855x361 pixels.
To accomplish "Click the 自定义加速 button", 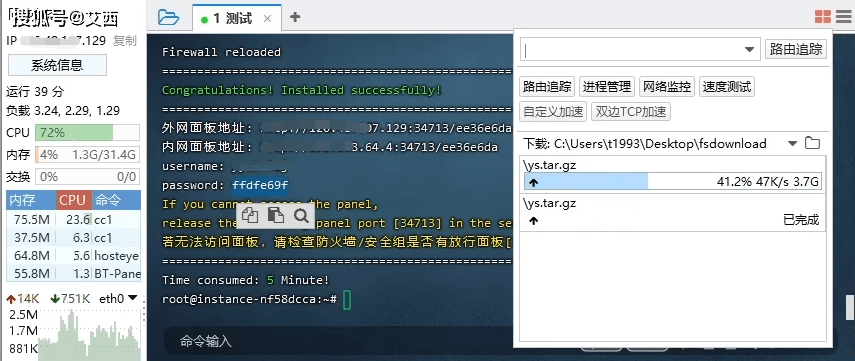I will click(553, 112).
